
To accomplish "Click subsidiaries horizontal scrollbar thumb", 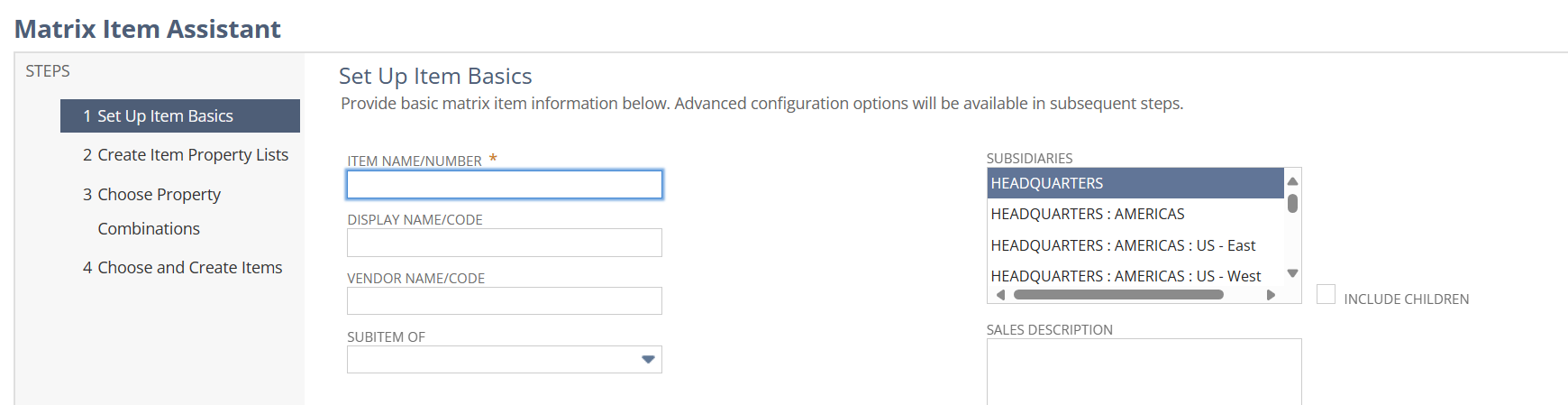I will tap(1117, 295).
